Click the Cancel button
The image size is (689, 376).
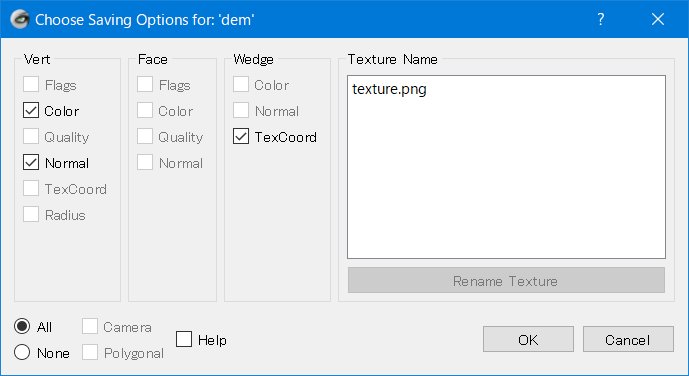click(628, 339)
